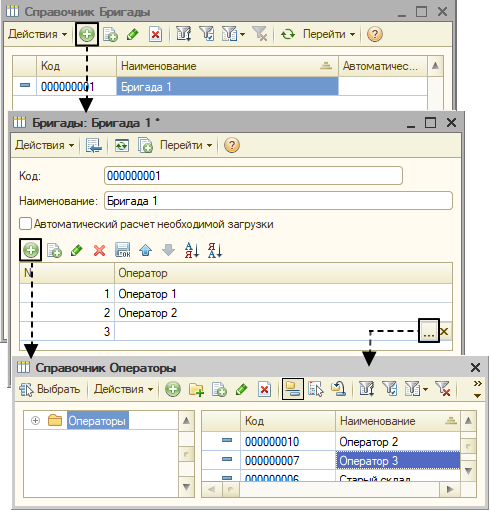Copy-add icon in Справочник Бригады toolbar

coord(110,34)
